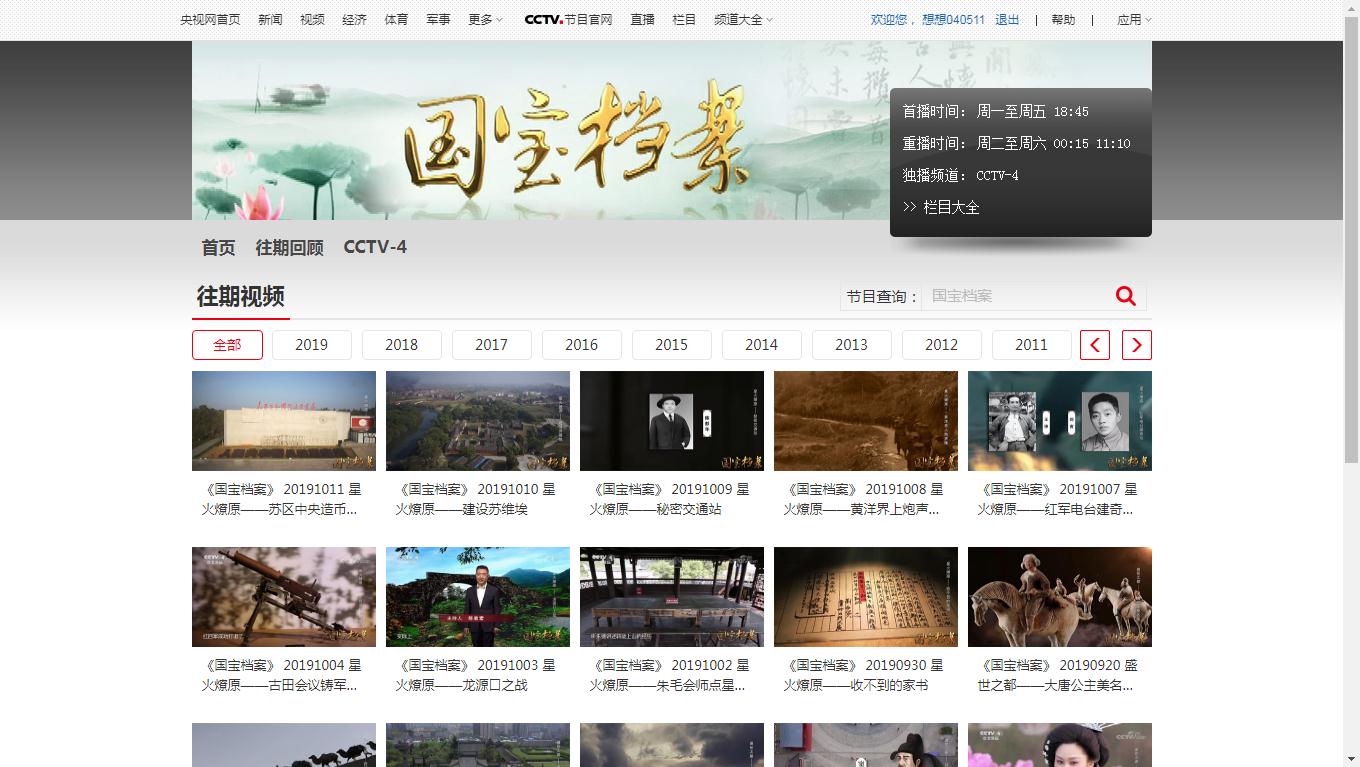The height and width of the screenshot is (767, 1360).
Task: Open the 栏目 page
Action: pyautogui.click(x=684, y=19)
